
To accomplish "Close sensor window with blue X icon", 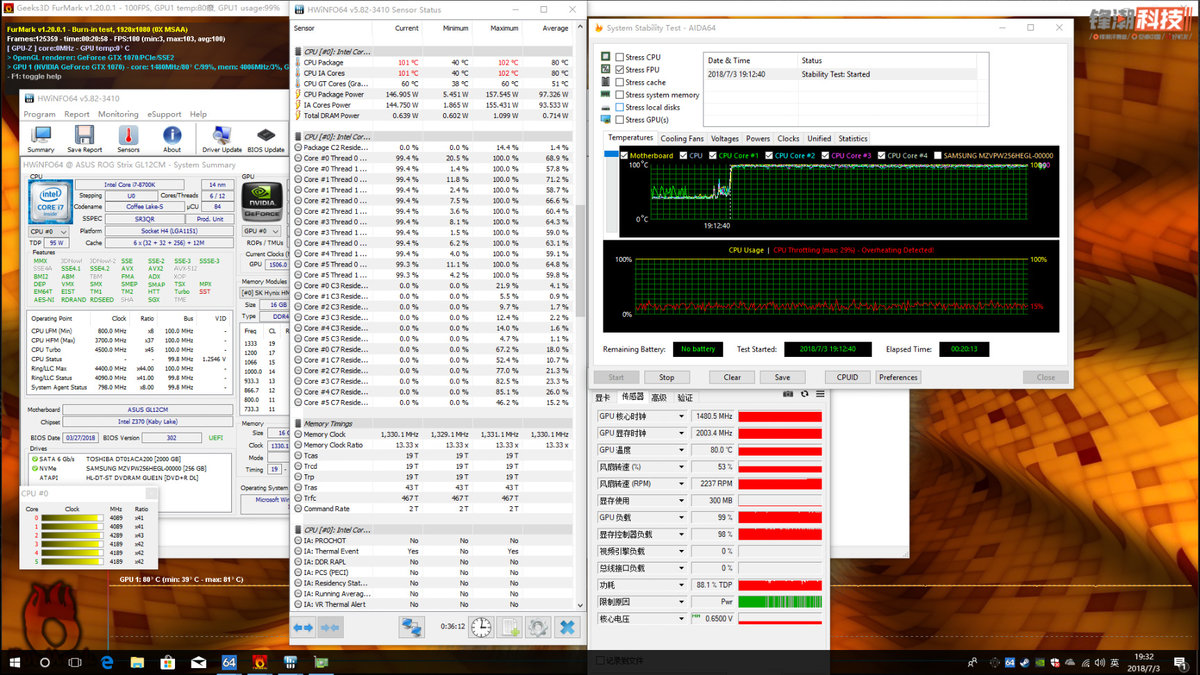I will point(567,627).
